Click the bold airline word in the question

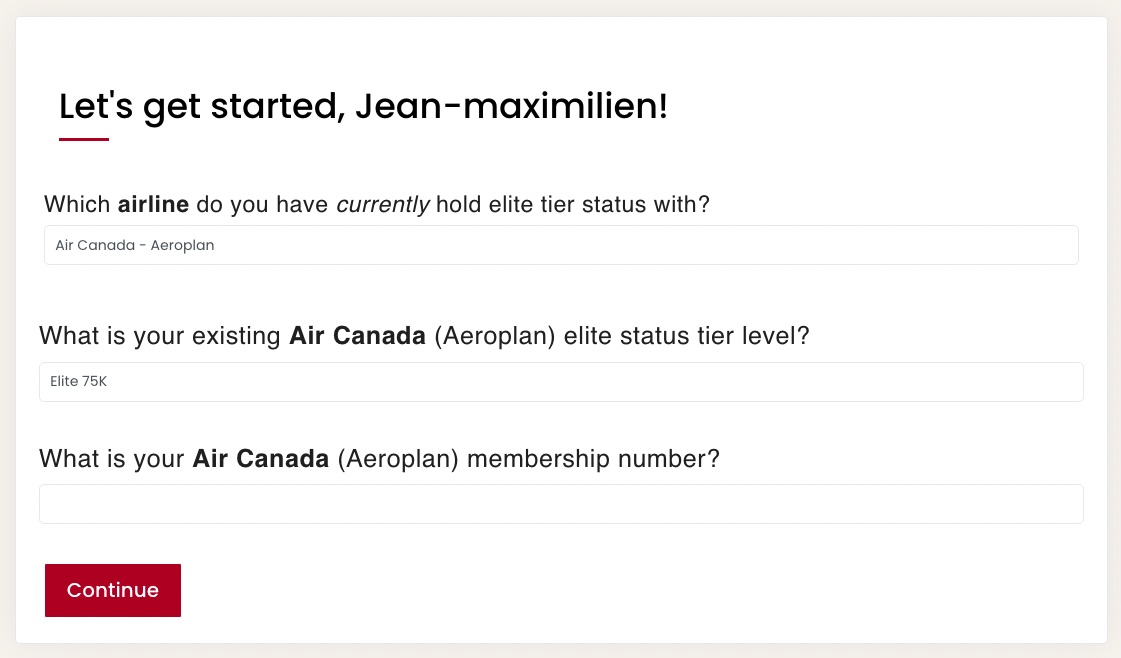pos(153,204)
